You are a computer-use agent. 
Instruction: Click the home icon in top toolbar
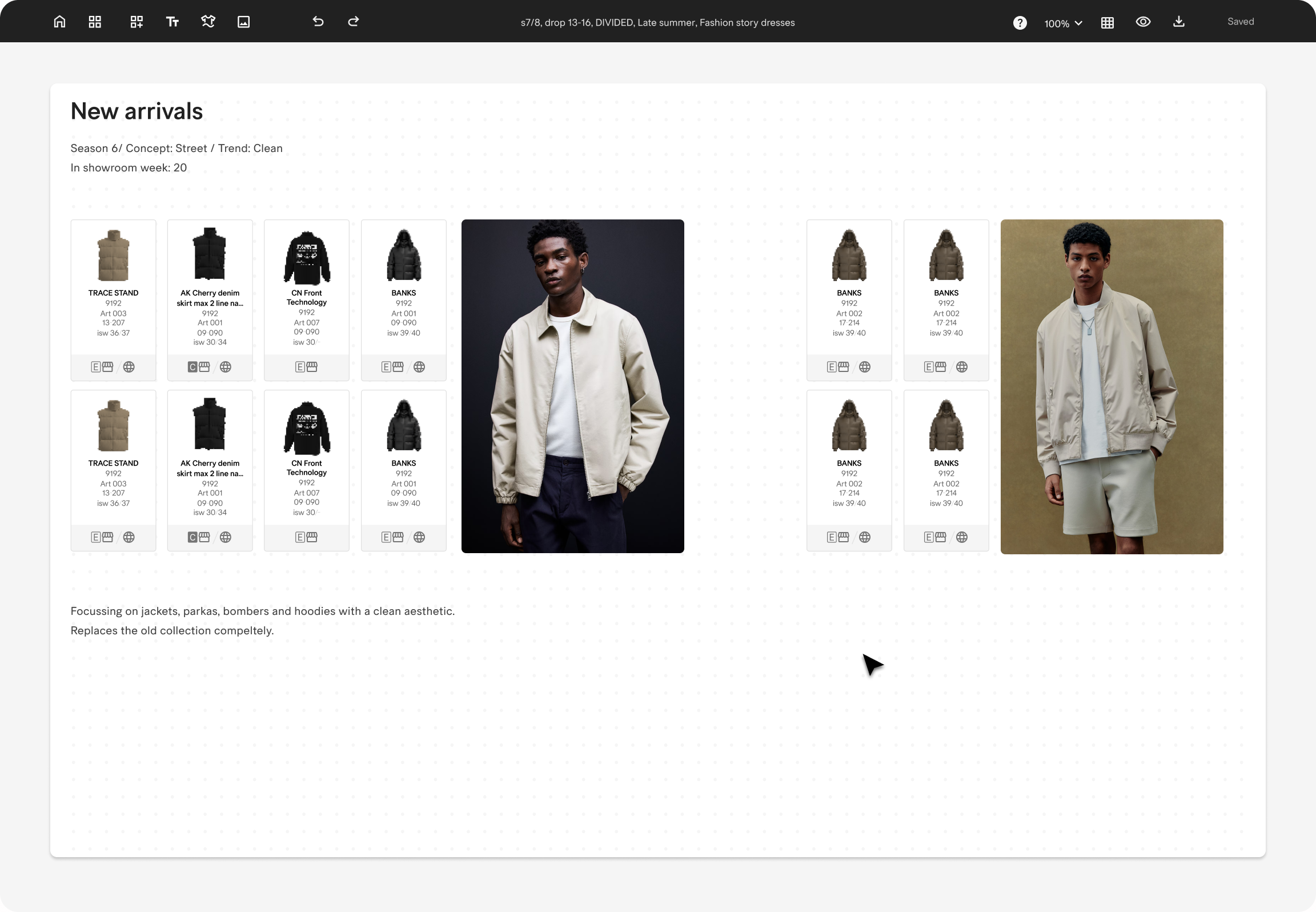click(x=59, y=22)
